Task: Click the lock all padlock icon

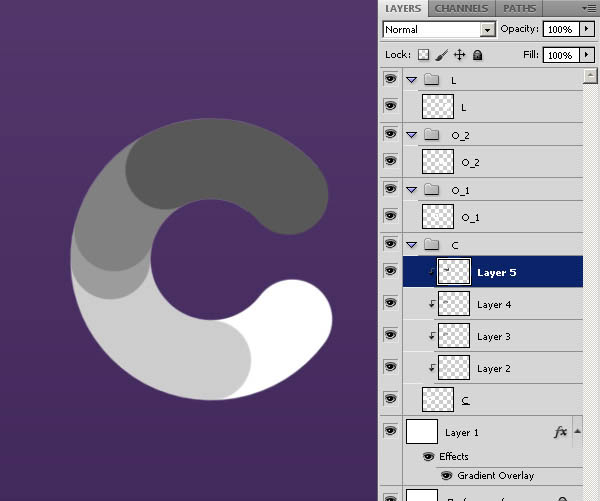Action: coord(477,55)
